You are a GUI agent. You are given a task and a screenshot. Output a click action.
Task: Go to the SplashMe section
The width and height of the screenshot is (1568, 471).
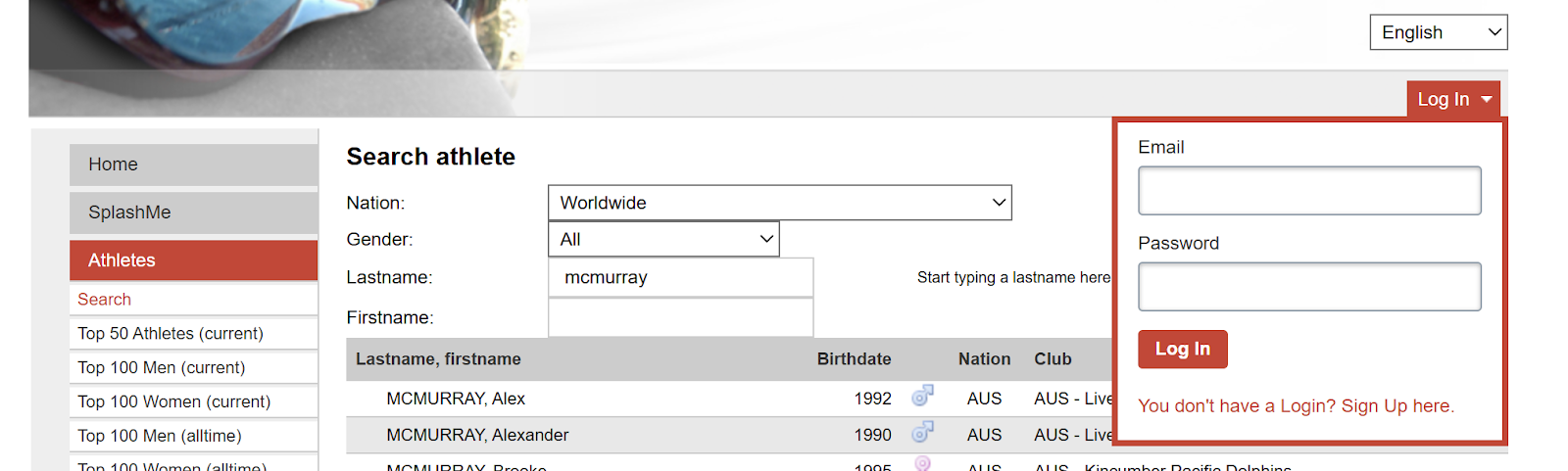[x=193, y=212]
